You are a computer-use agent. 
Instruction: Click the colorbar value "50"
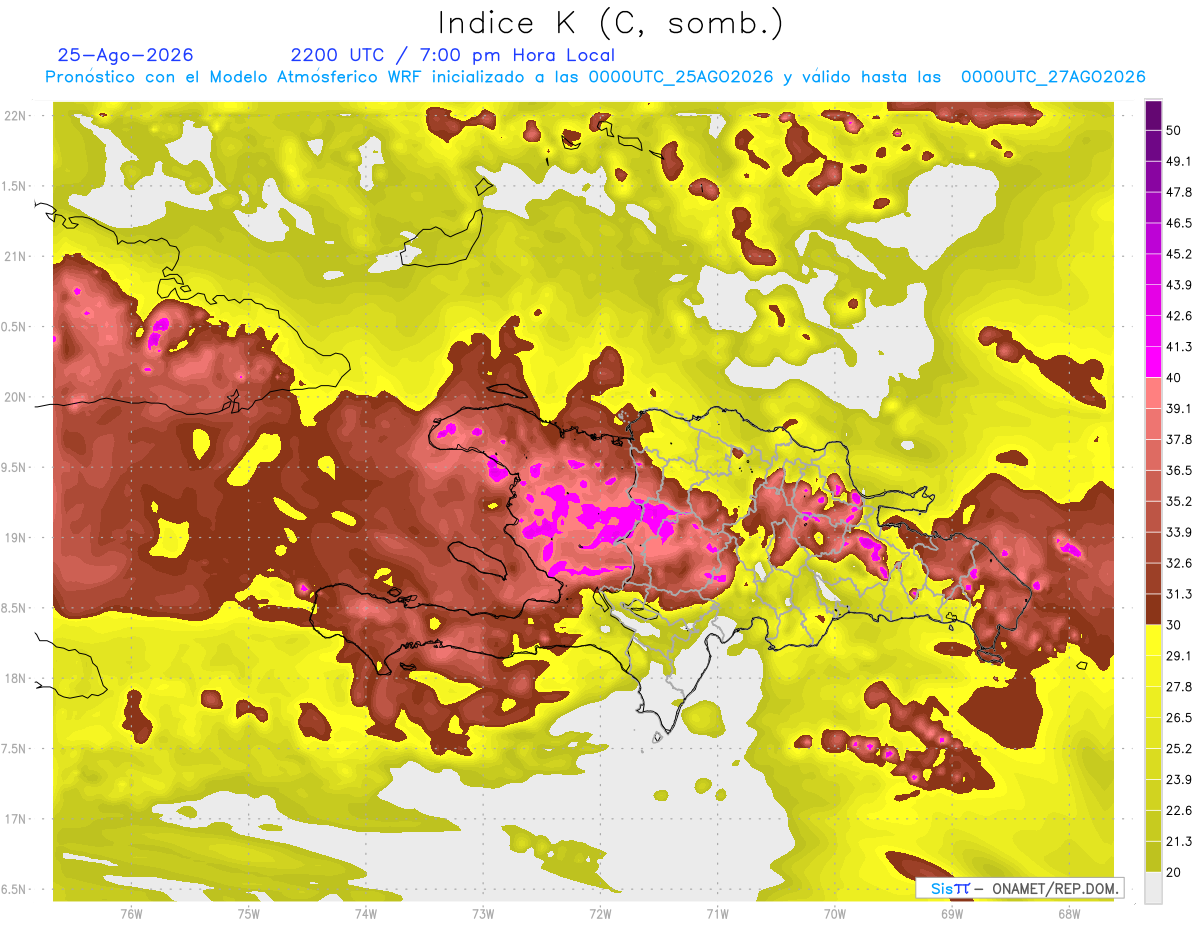point(1174,130)
